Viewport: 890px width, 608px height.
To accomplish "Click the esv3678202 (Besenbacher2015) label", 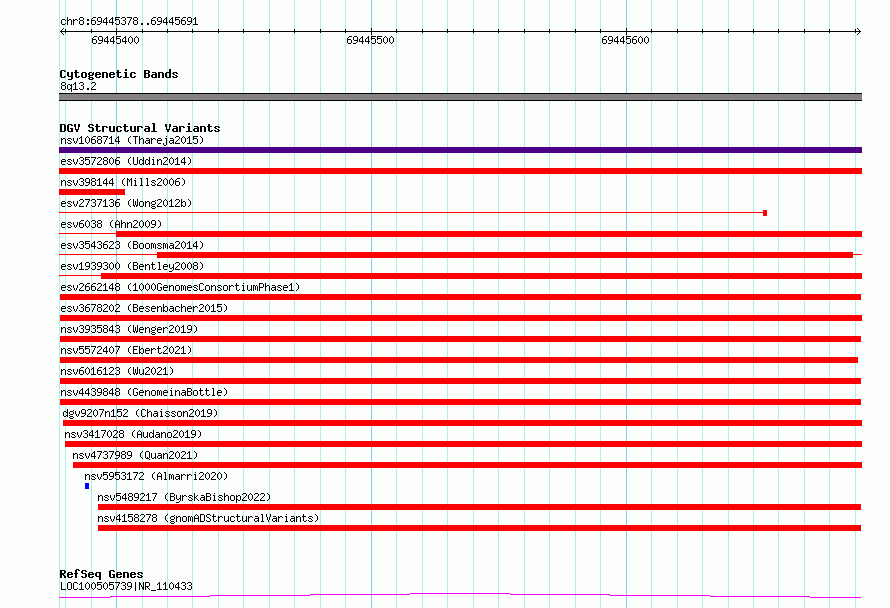I will (x=144, y=308).
